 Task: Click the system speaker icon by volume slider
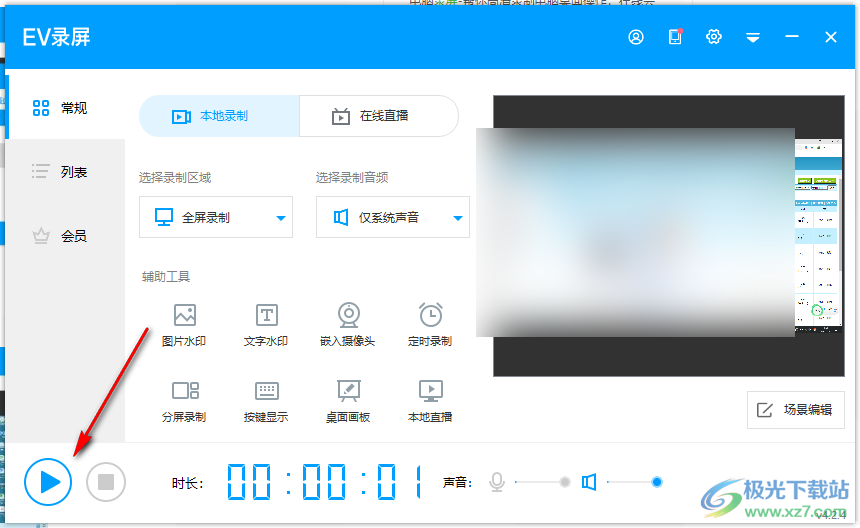[589, 482]
